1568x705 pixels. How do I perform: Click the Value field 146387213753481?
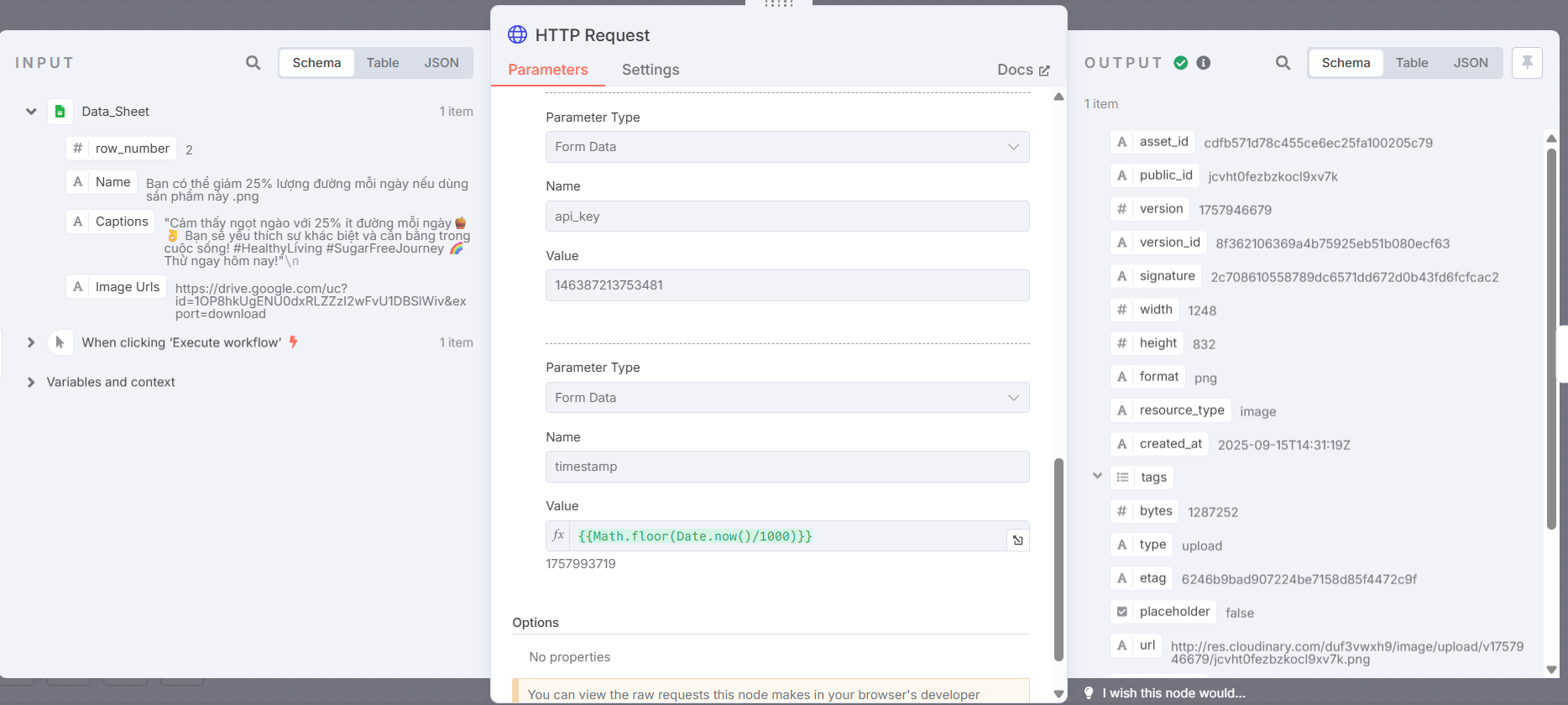point(787,285)
